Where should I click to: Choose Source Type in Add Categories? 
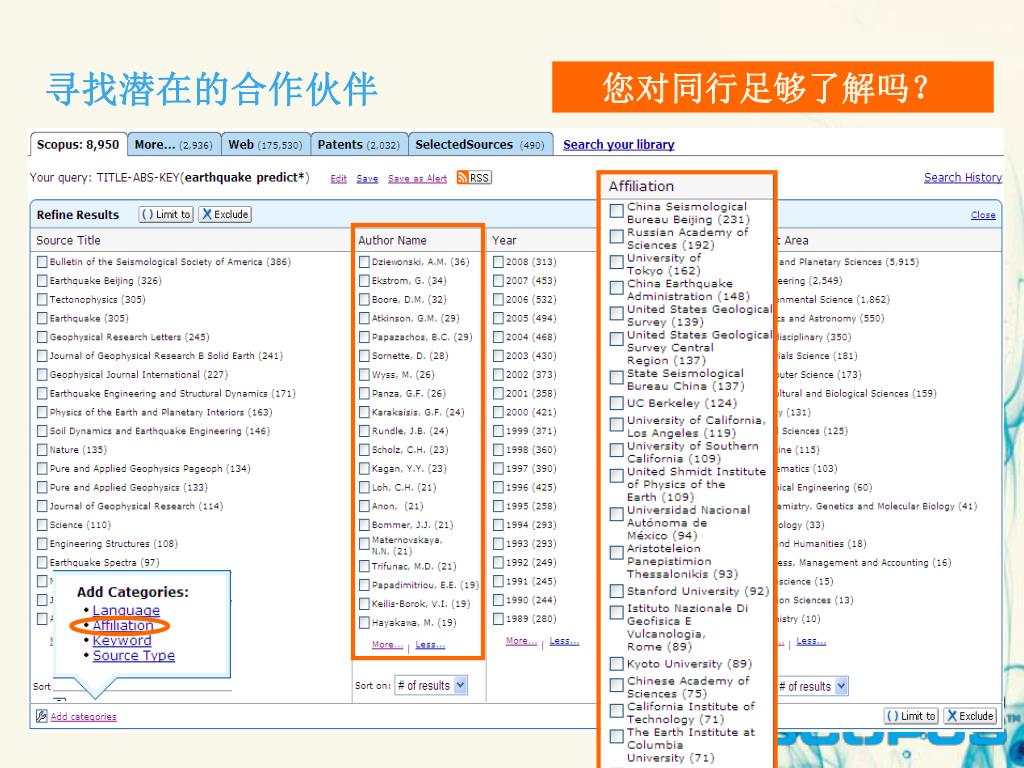pyautogui.click(x=134, y=655)
